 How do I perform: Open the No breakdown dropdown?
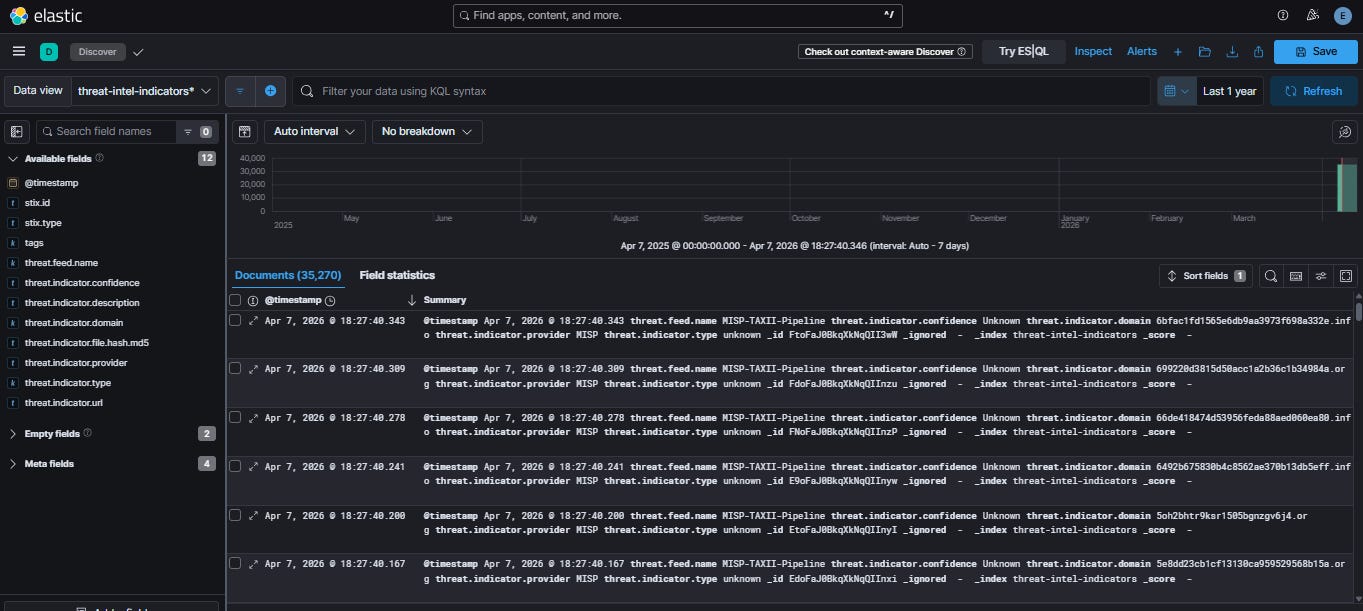tap(427, 131)
